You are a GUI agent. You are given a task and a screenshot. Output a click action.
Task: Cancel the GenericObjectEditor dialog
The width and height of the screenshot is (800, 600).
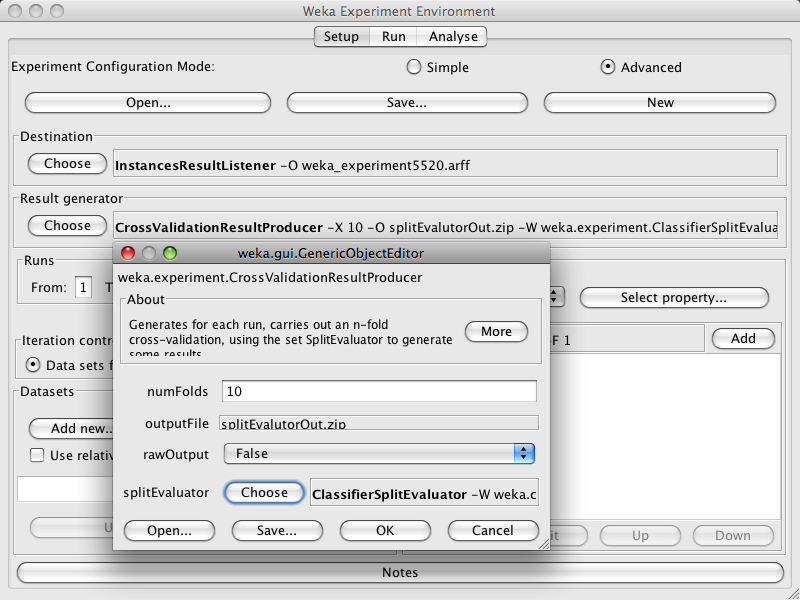(493, 531)
